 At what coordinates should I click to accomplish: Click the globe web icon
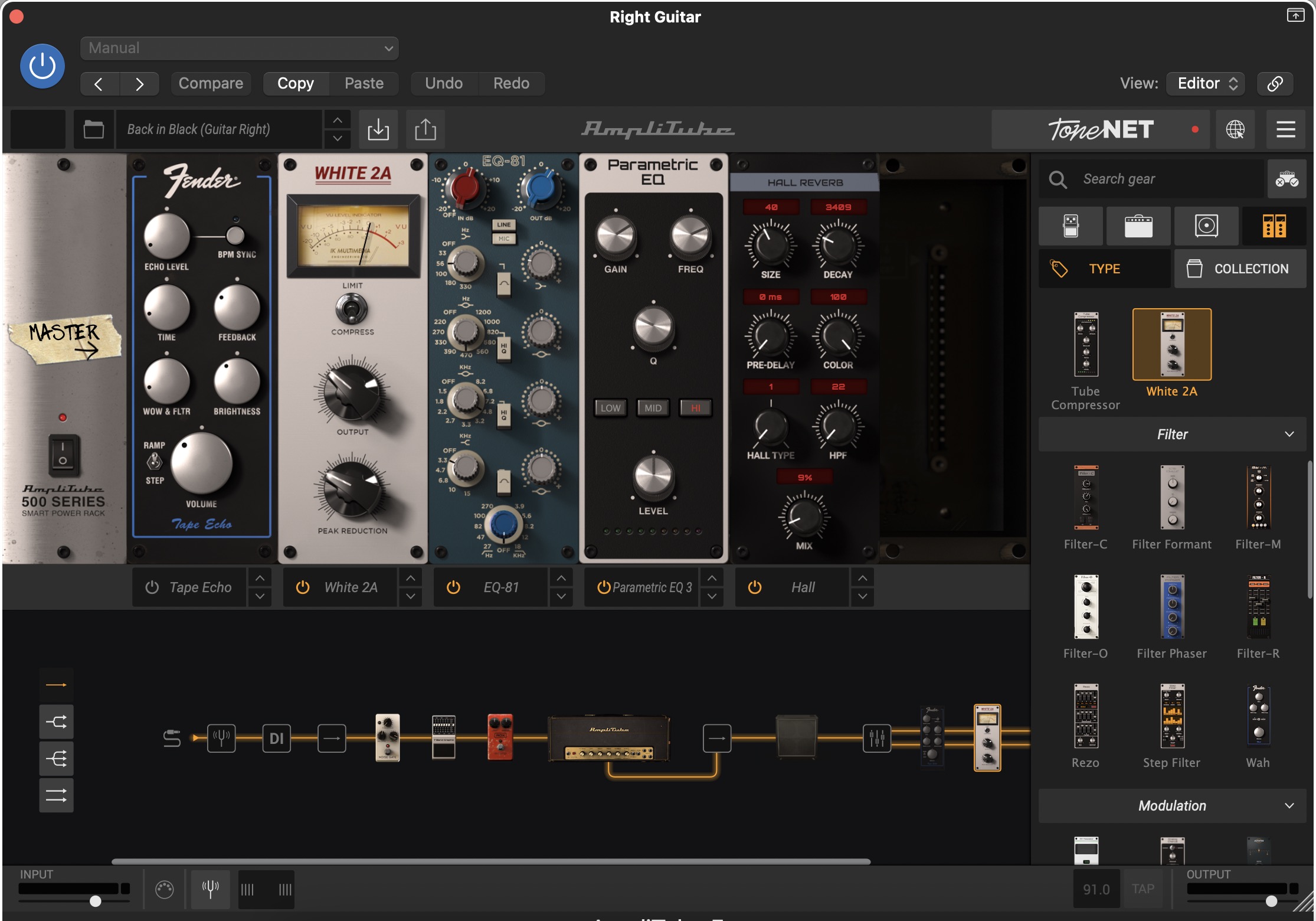pos(1235,129)
